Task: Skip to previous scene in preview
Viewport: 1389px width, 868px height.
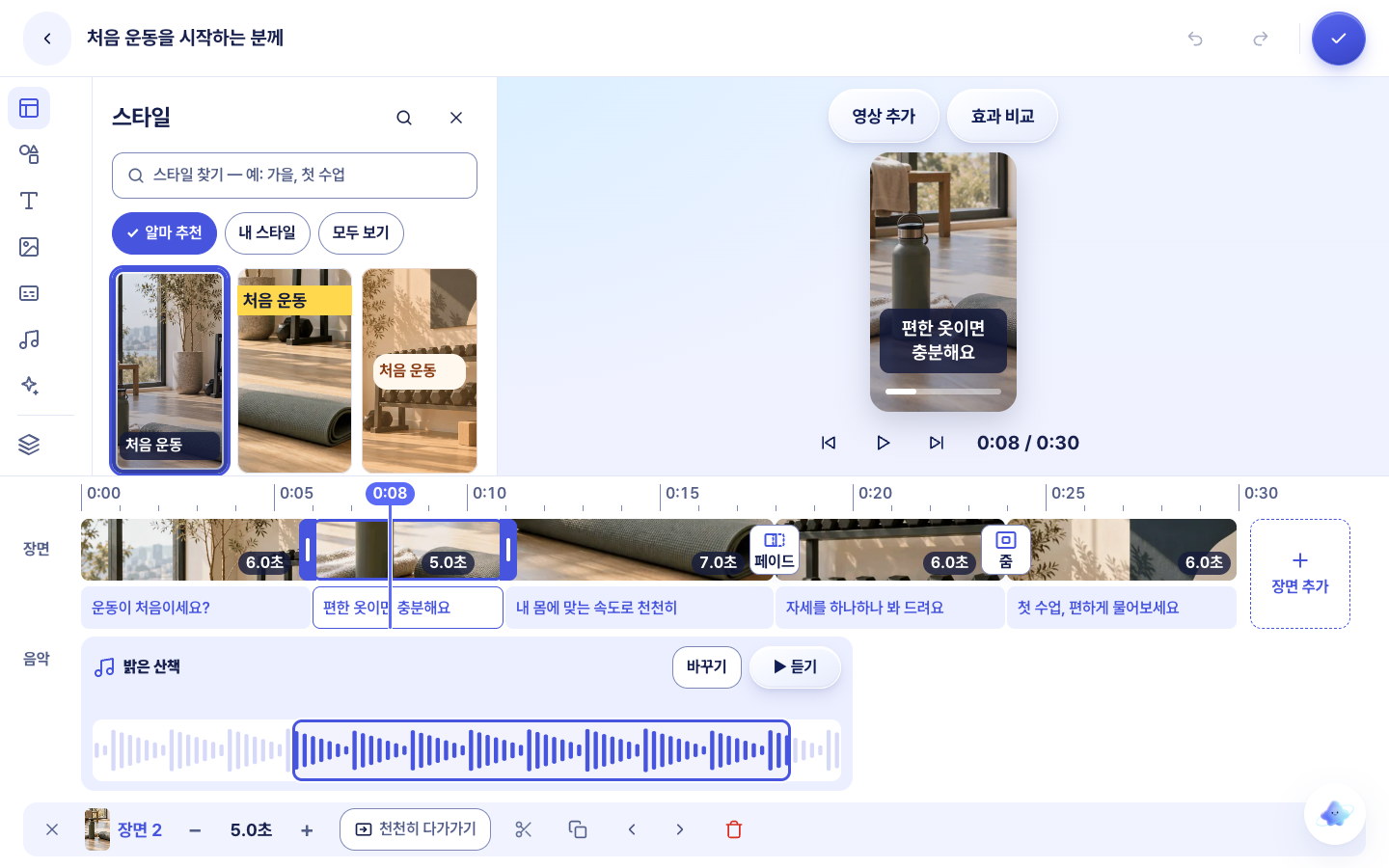Action: coord(829,443)
